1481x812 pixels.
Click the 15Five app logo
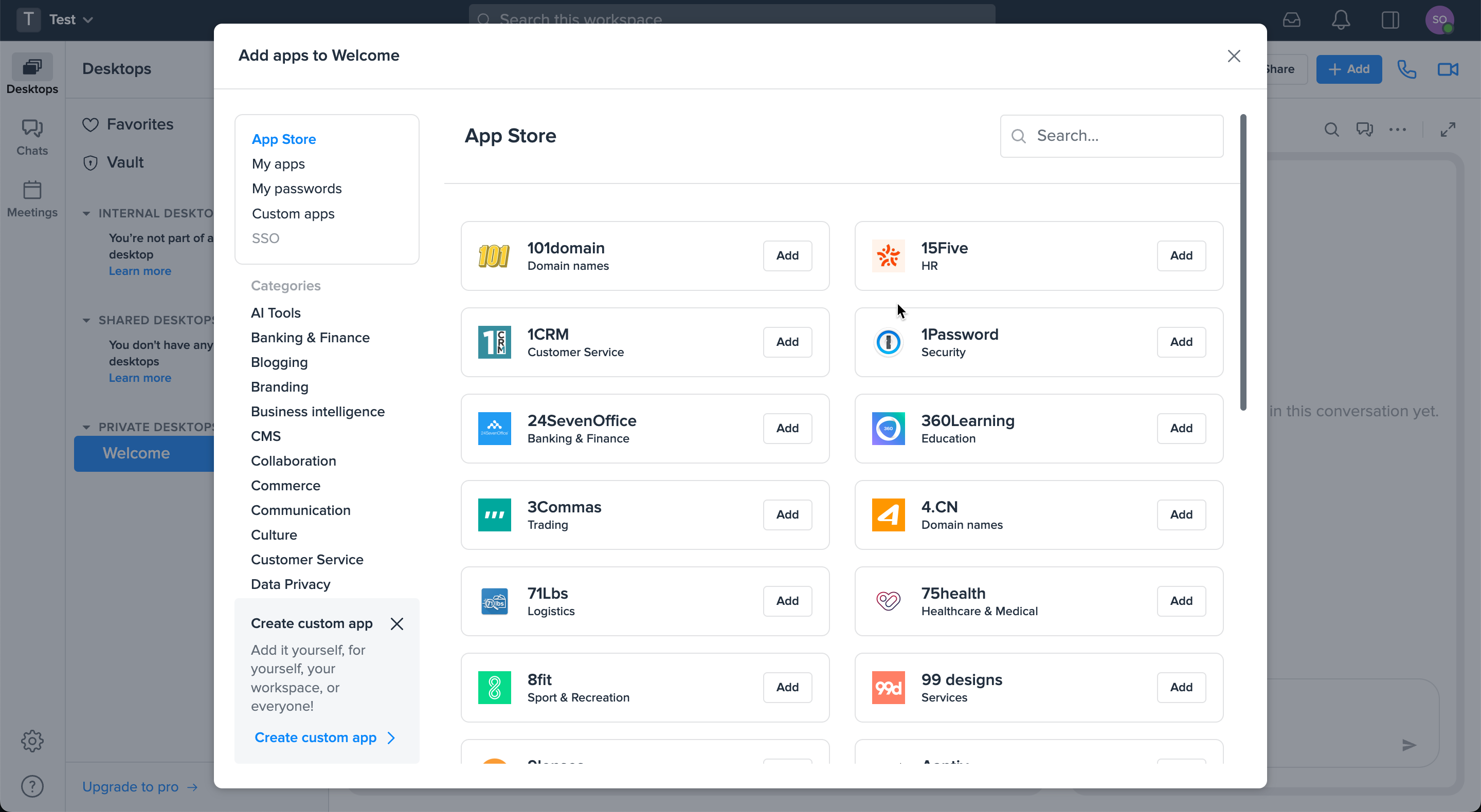[888, 256]
